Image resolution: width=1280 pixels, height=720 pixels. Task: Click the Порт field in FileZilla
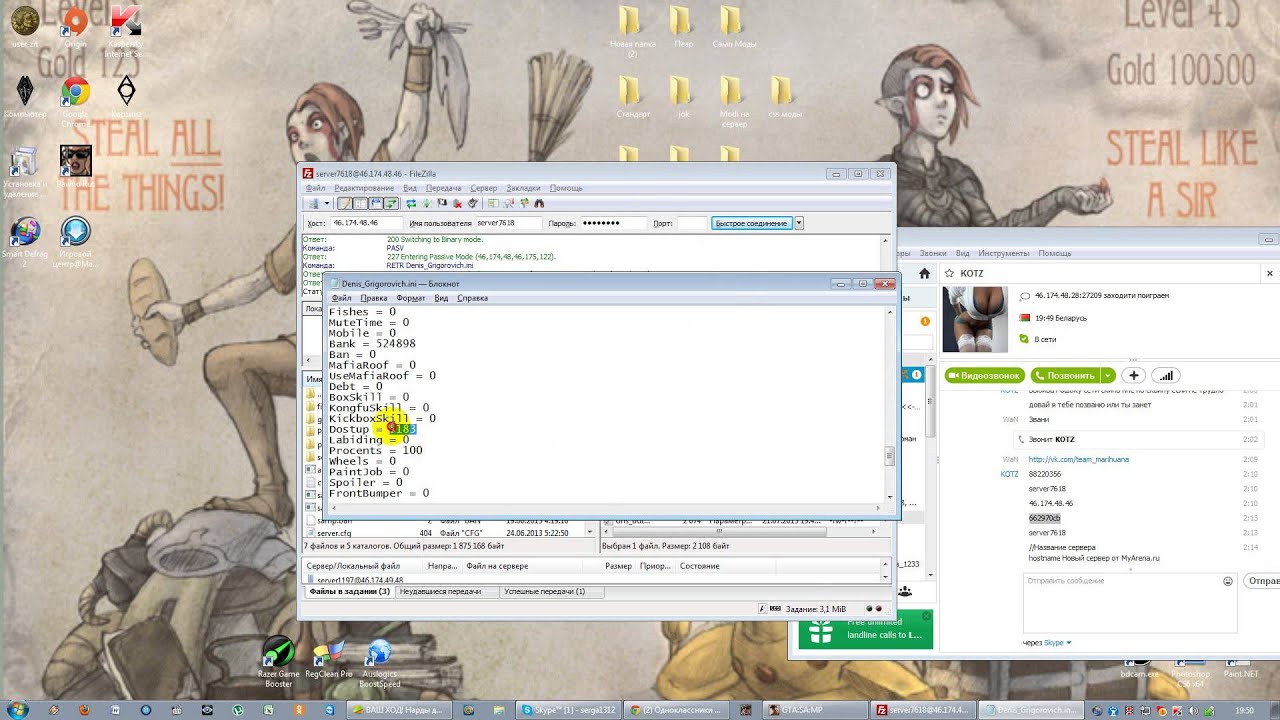pos(692,223)
